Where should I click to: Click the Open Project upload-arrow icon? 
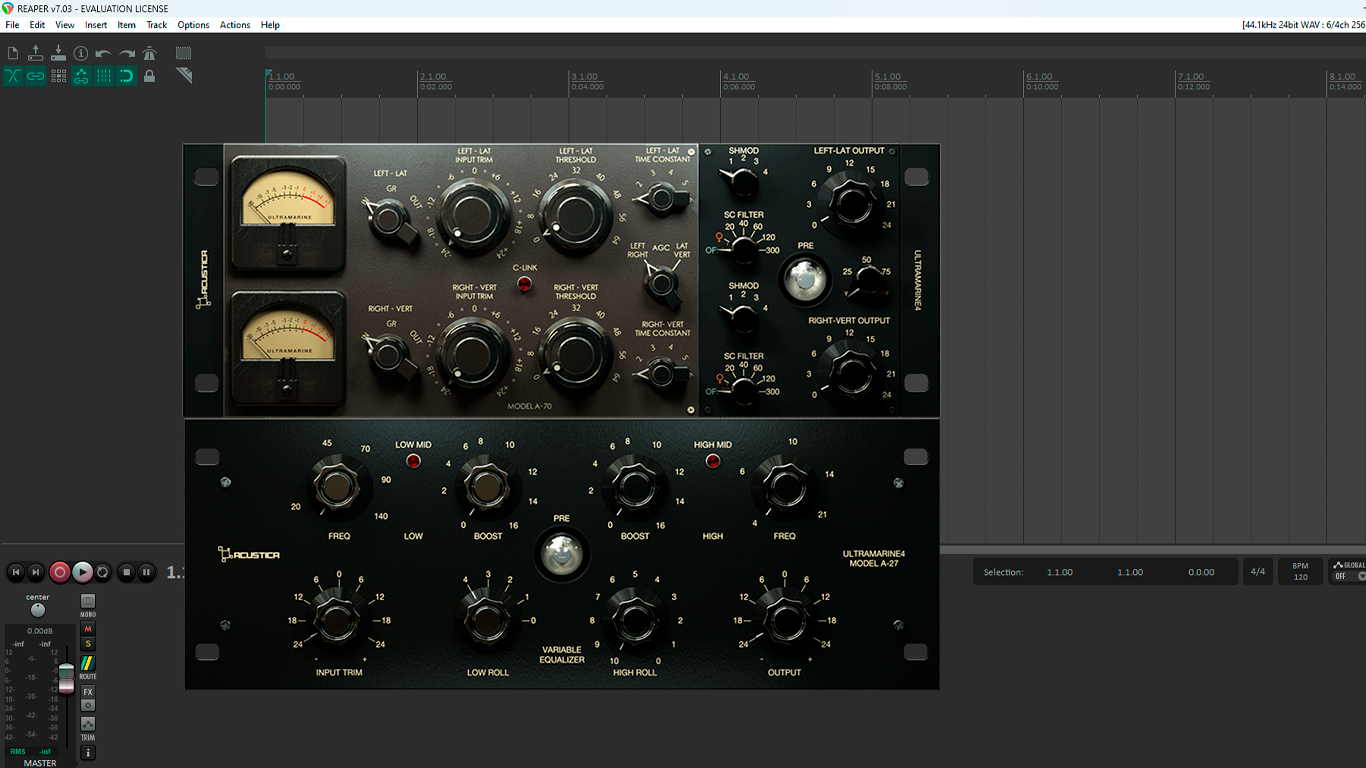click(x=36, y=53)
